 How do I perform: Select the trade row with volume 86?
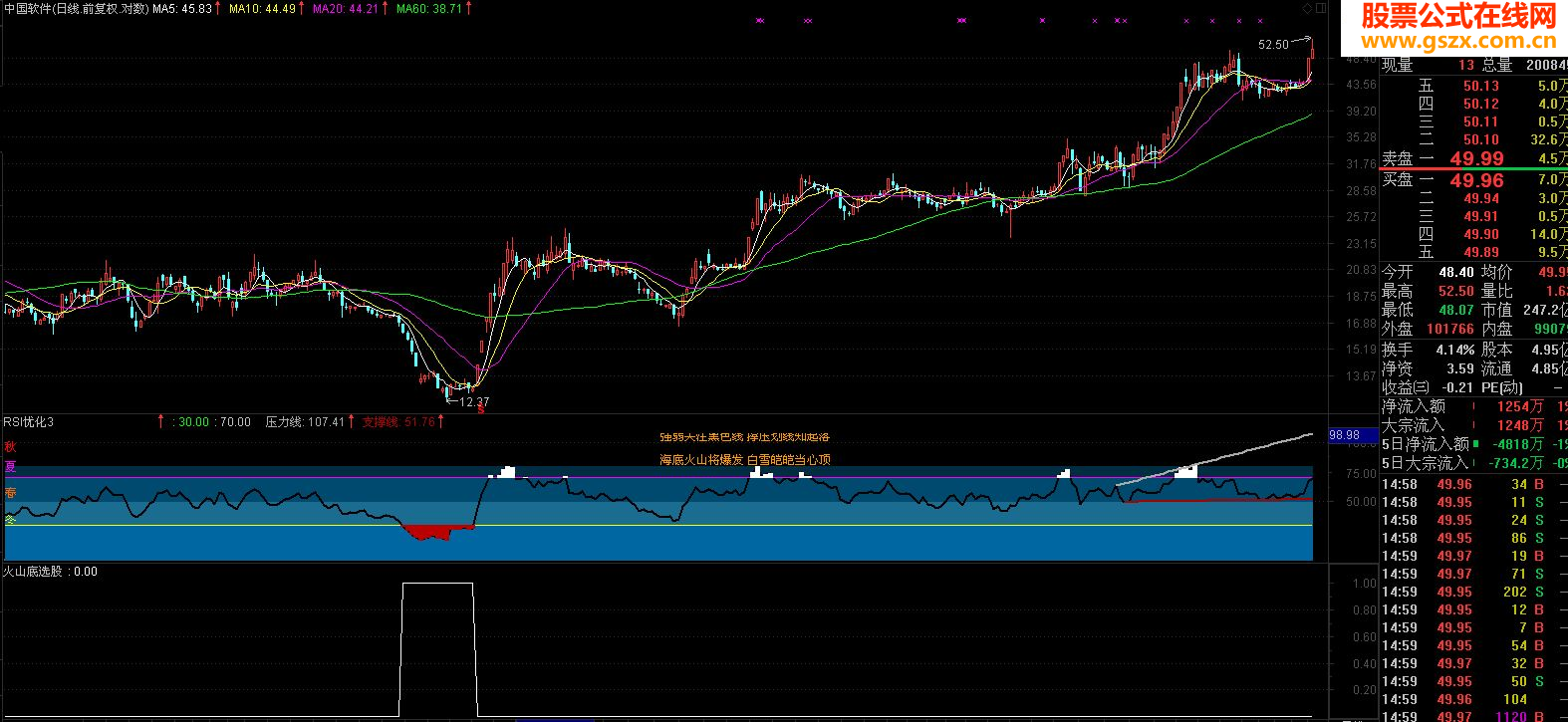(x=1473, y=538)
